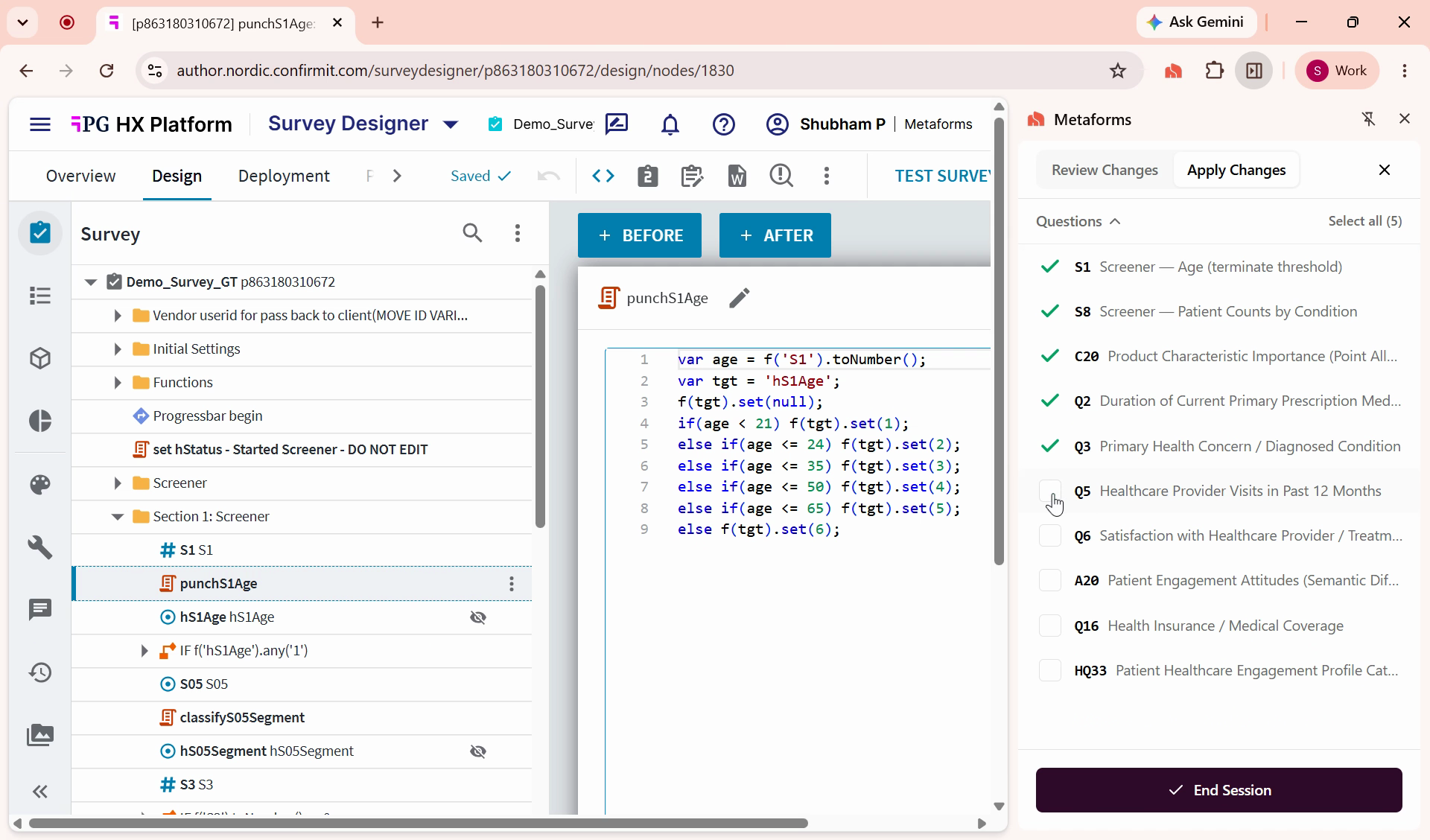This screenshot has width=1430, height=840.
Task: Collapse the Questions list header
Action: (1078, 221)
